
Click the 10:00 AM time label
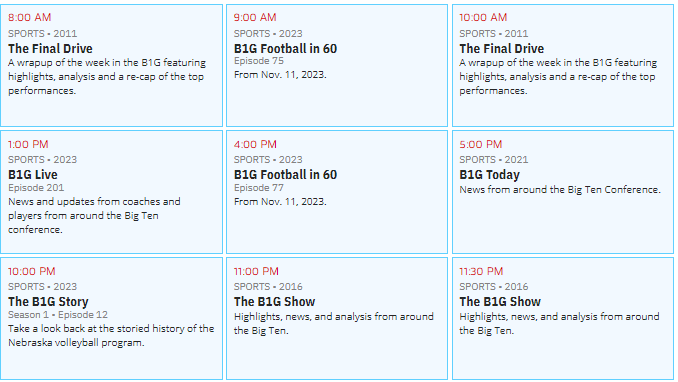pos(483,17)
